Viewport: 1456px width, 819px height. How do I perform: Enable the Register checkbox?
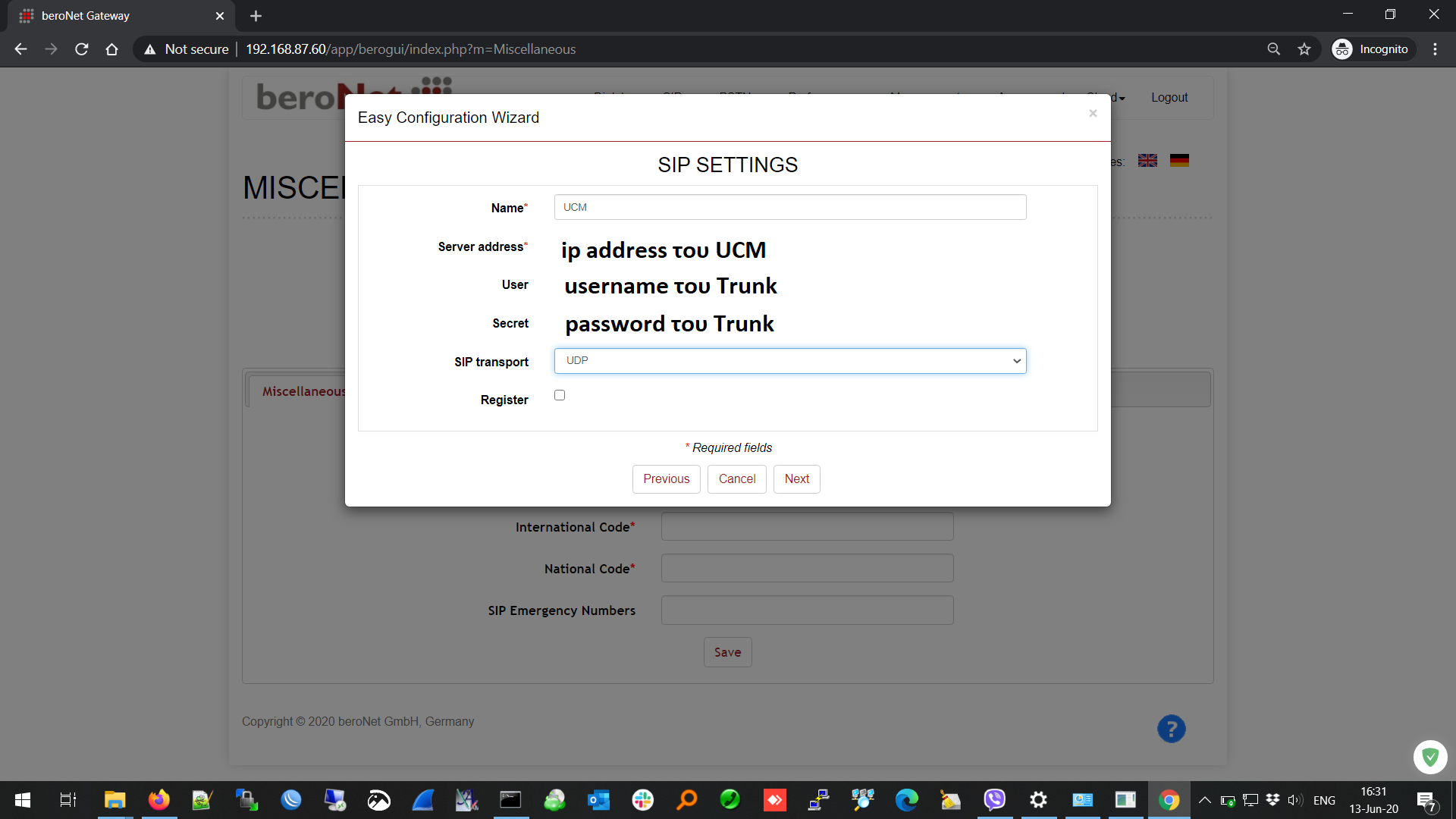(560, 395)
